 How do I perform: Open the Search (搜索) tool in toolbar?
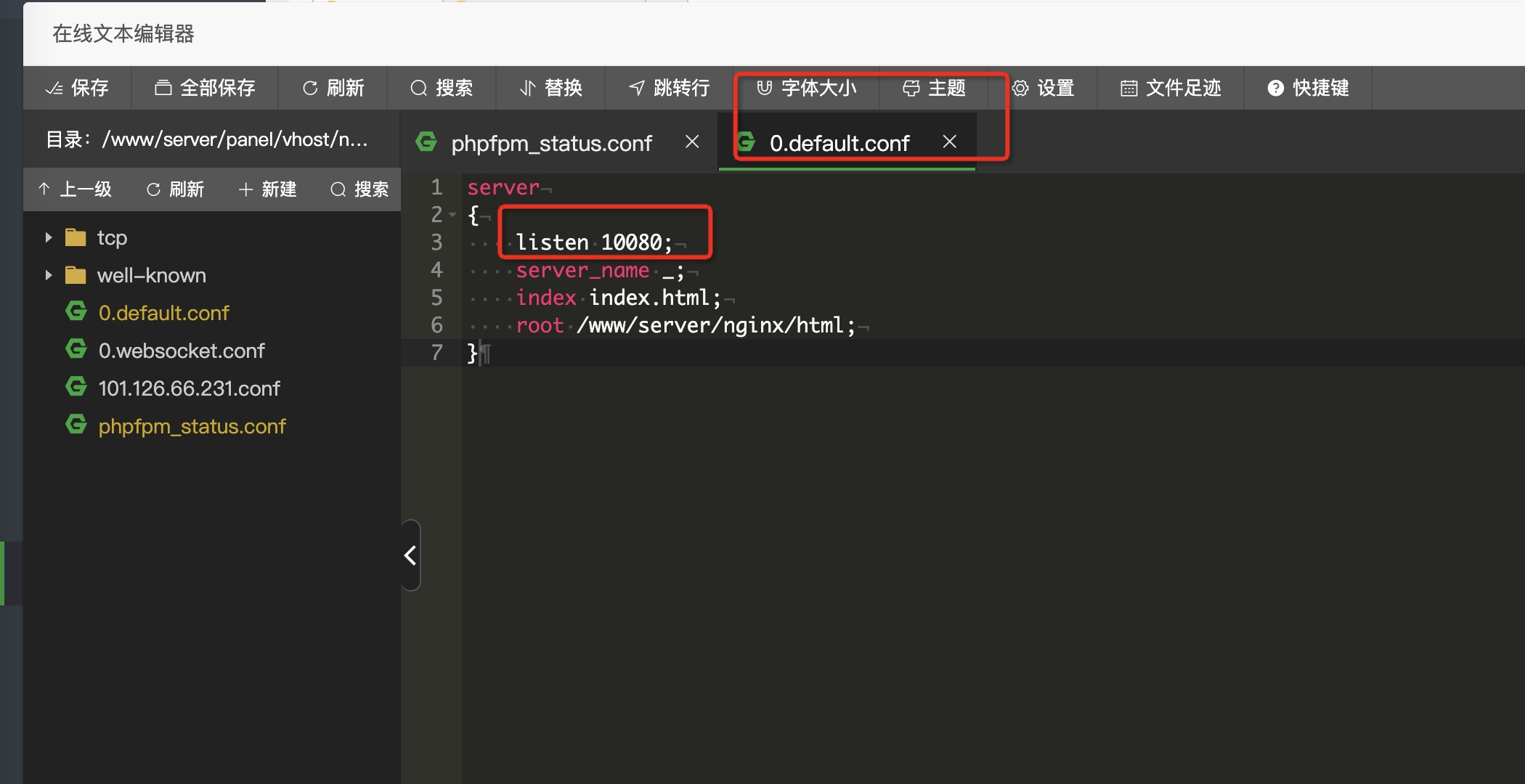click(442, 88)
